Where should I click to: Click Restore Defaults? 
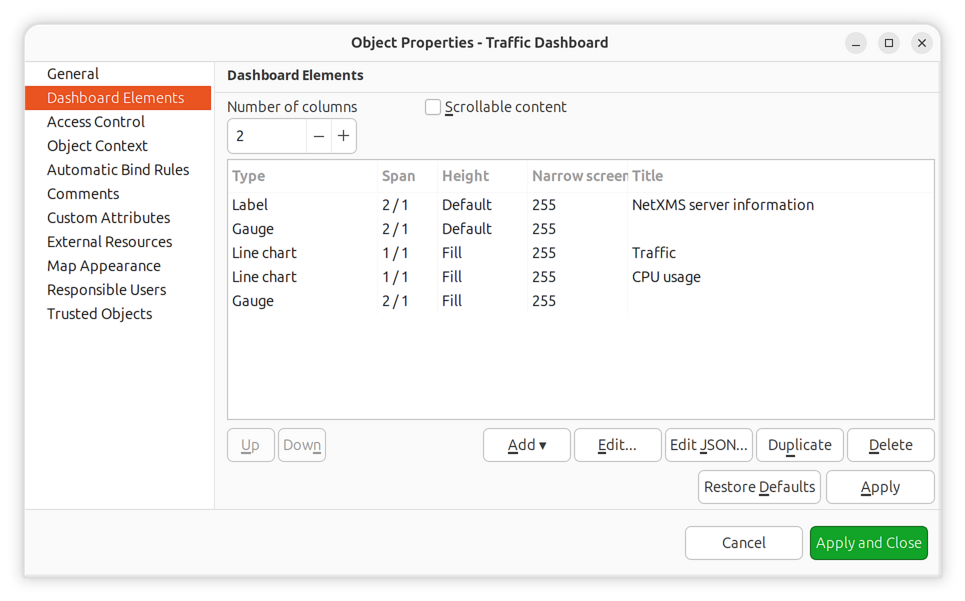(x=759, y=487)
